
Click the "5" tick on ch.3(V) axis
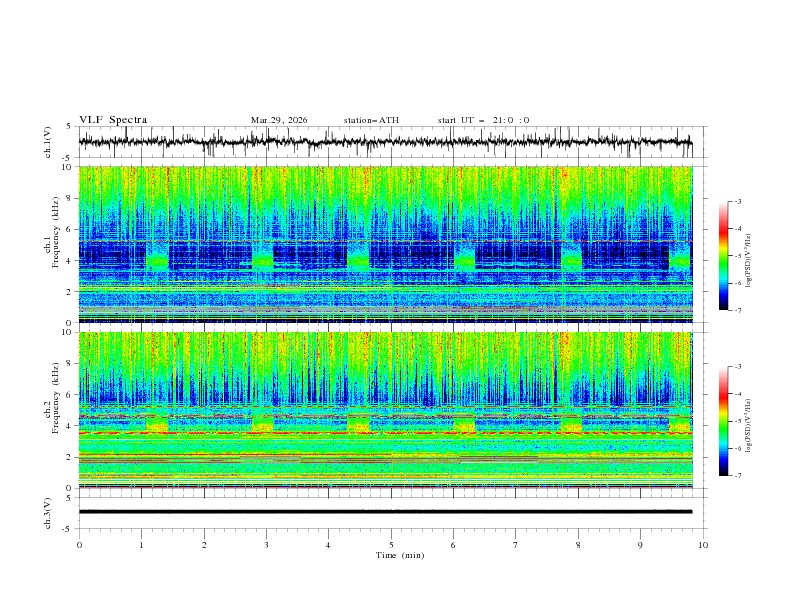pos(69,498)
